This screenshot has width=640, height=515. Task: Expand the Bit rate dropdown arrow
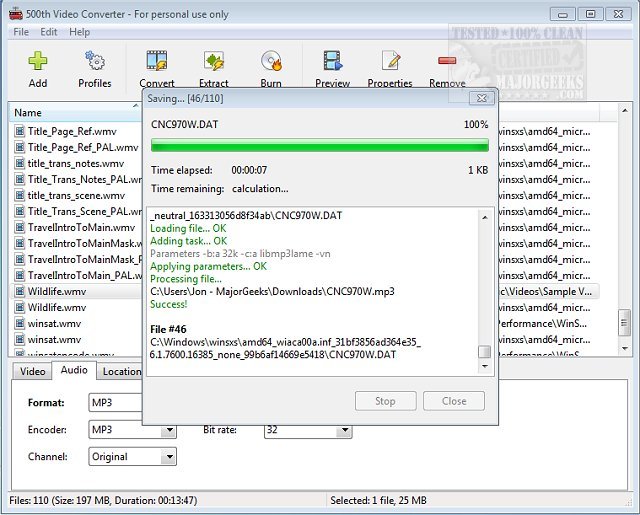pyautogui.click(x=345, y=430)
